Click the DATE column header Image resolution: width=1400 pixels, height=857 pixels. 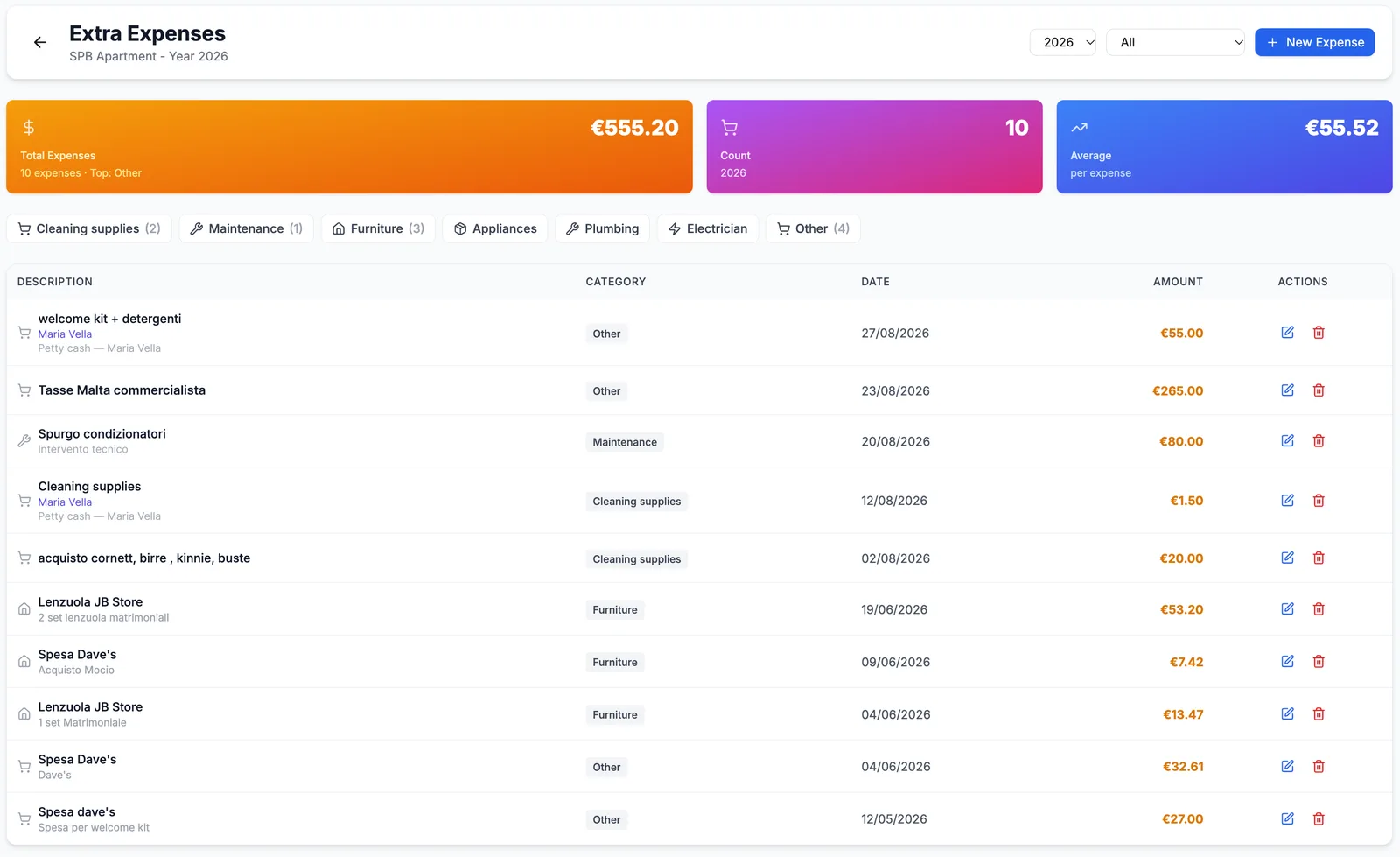(875, 282)
